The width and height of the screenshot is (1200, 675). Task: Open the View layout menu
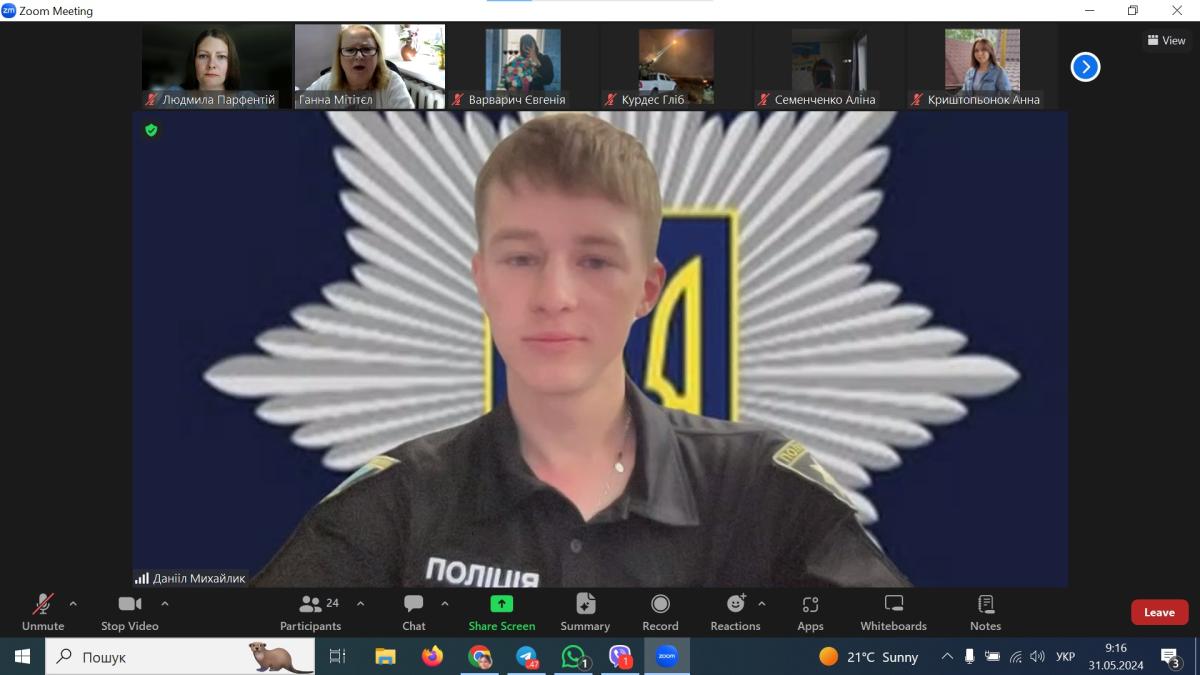1167,41
